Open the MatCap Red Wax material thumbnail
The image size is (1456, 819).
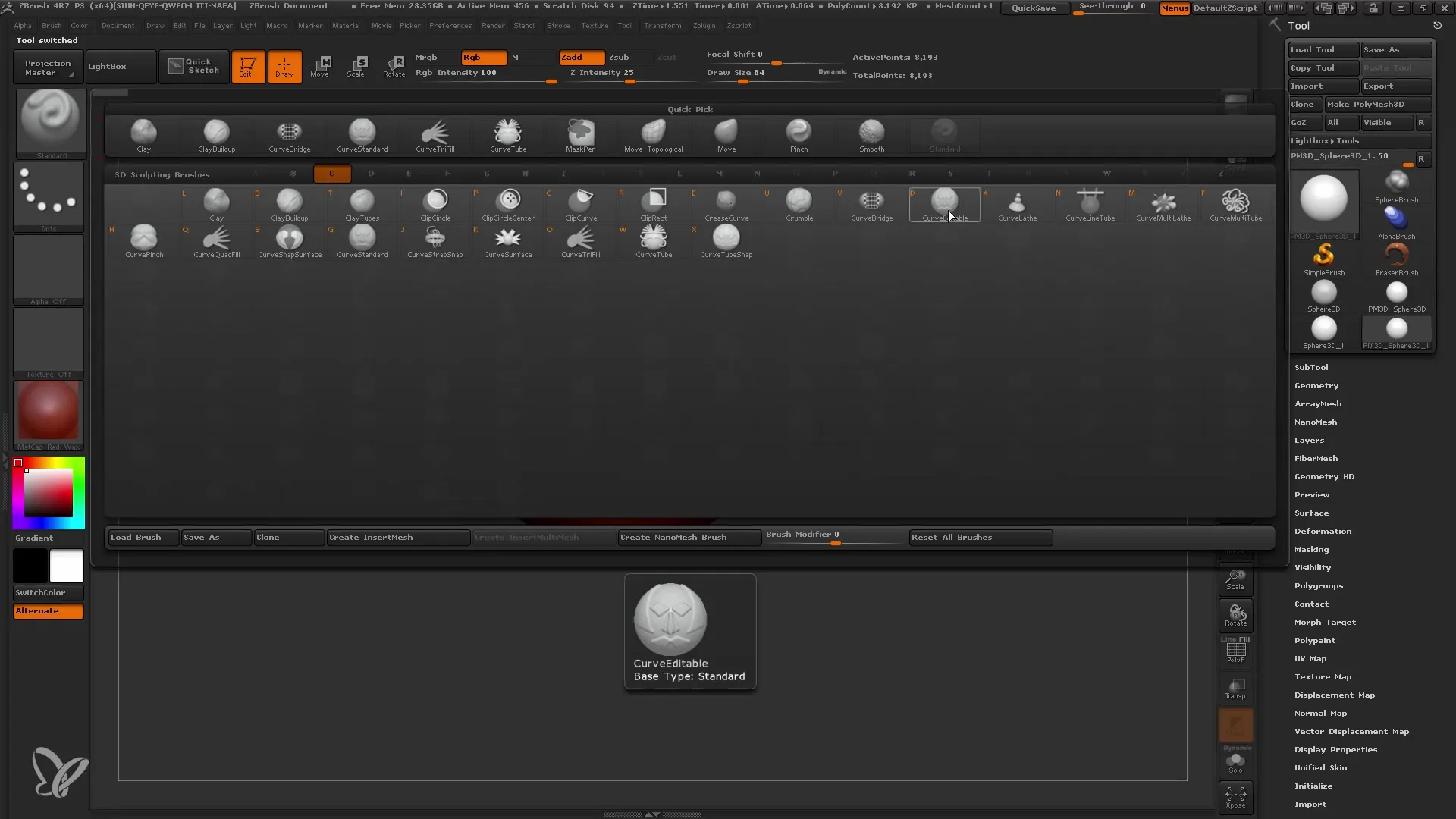coord(49,416)
